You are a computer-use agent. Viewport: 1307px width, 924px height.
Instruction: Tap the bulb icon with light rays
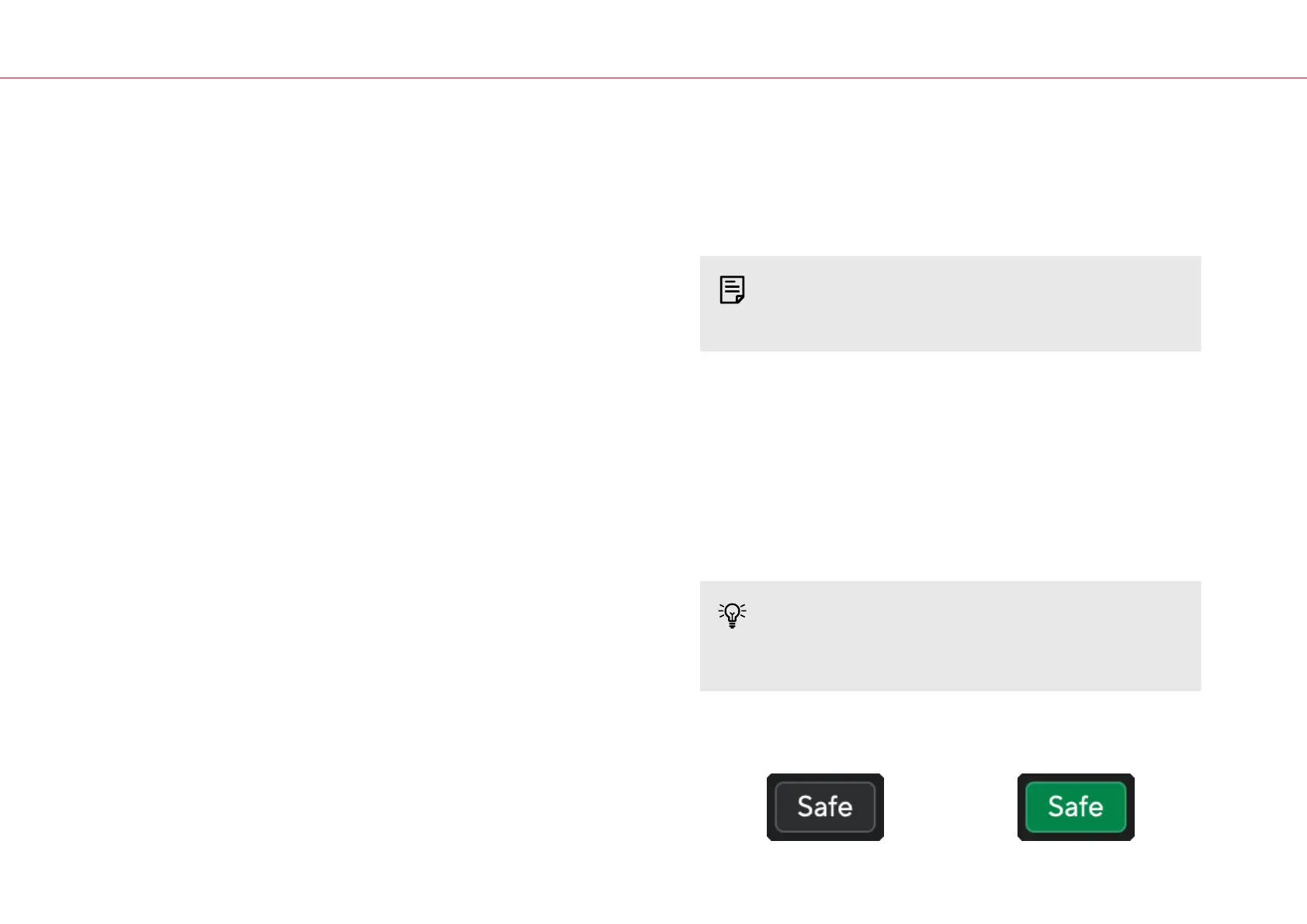tap(732, 614)
